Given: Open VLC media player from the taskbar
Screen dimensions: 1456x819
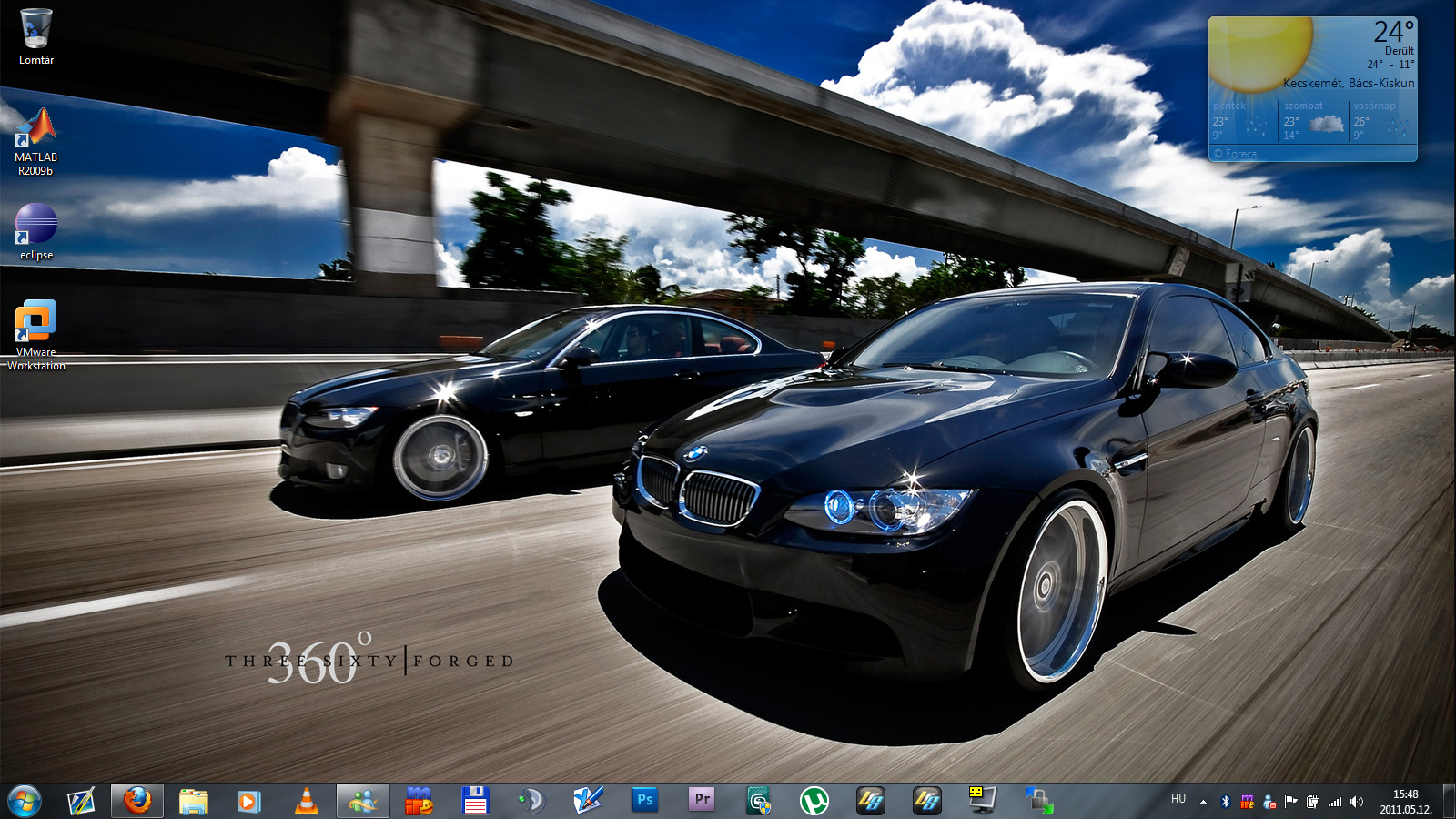Looking at the screenshot, I should pyautogui.click(x=307, y=801).
